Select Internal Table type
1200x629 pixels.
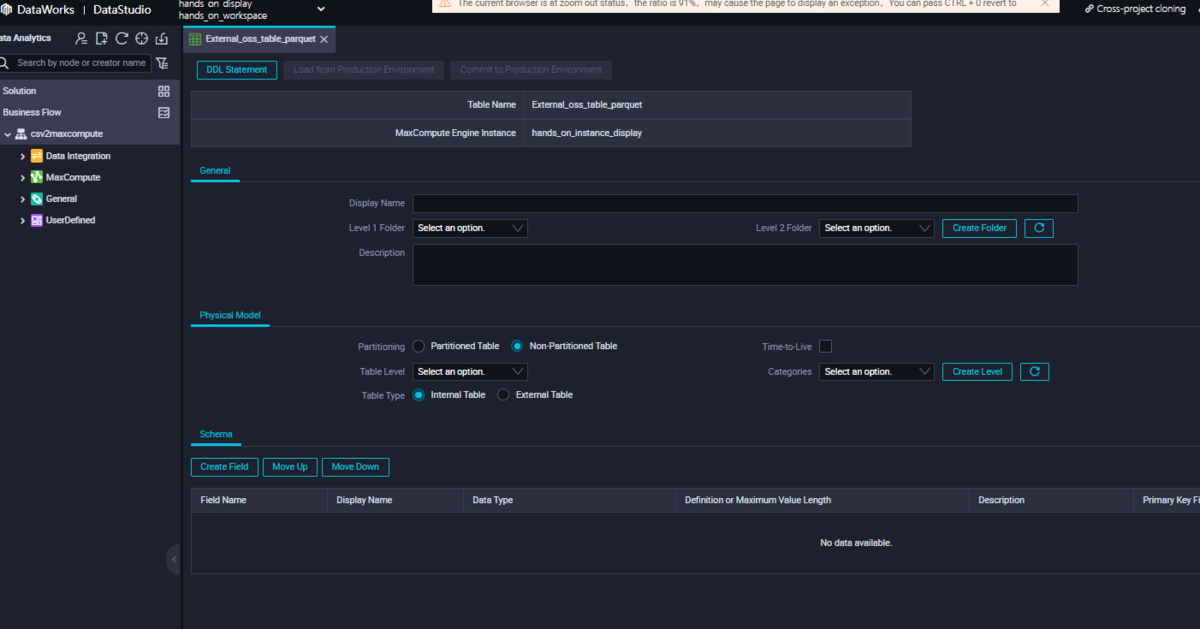[419, 395]
